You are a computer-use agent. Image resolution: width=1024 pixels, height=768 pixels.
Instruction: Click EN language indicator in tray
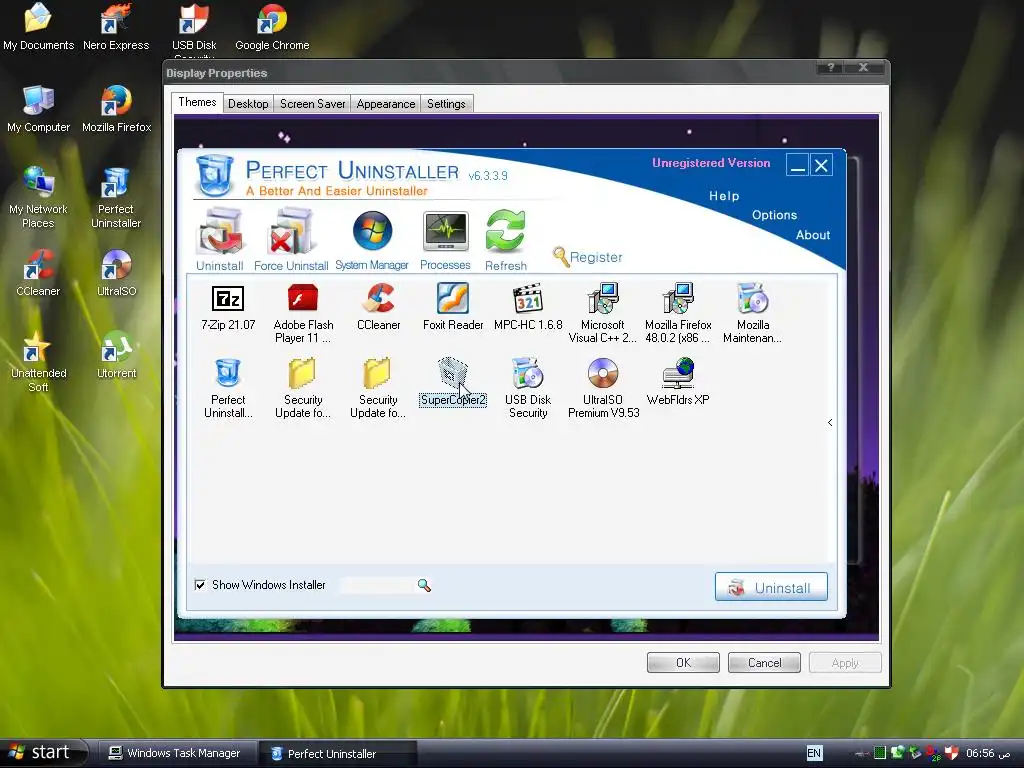814,753
